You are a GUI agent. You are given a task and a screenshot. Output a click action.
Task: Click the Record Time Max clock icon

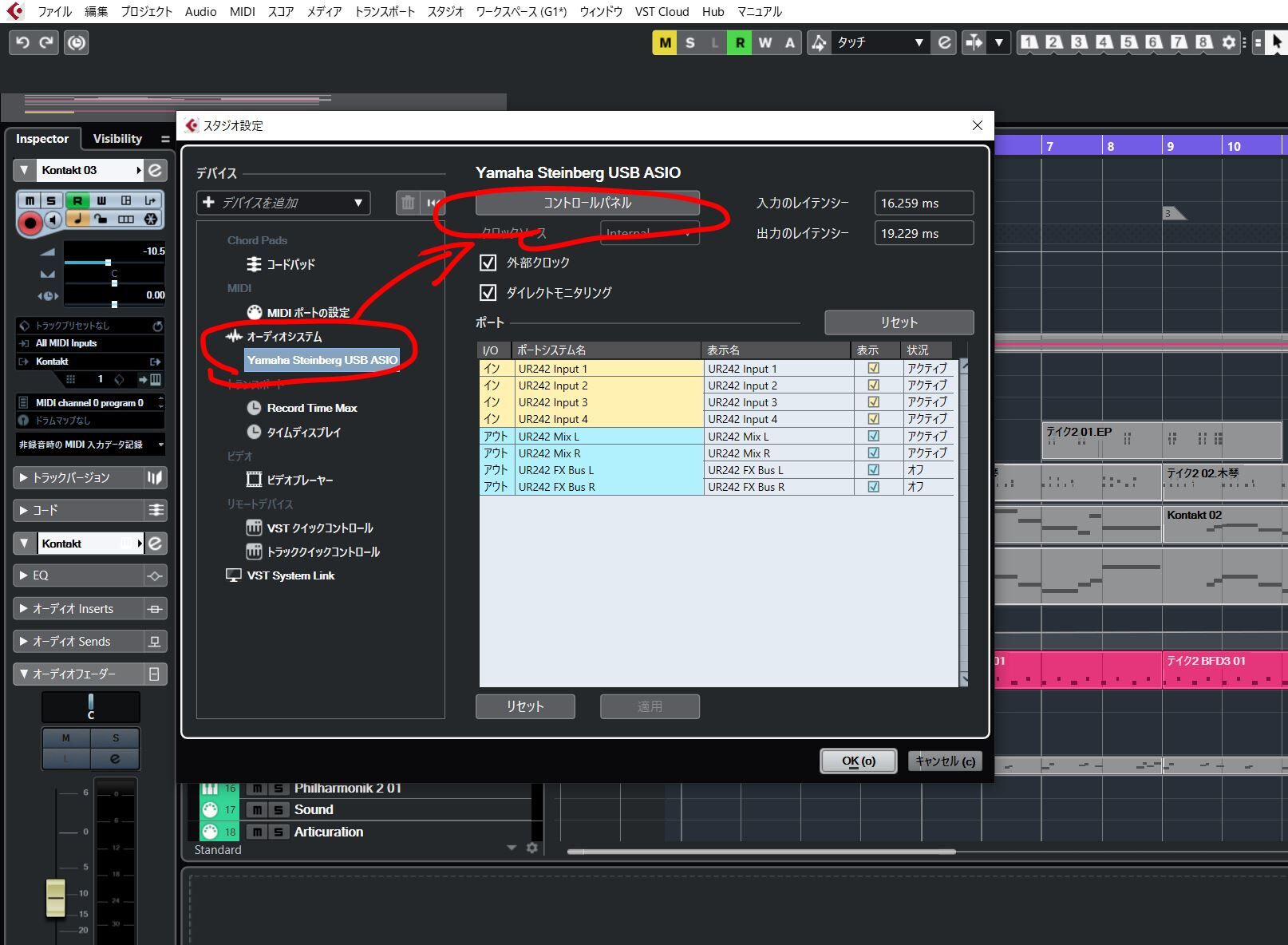[x=254, y=408]
